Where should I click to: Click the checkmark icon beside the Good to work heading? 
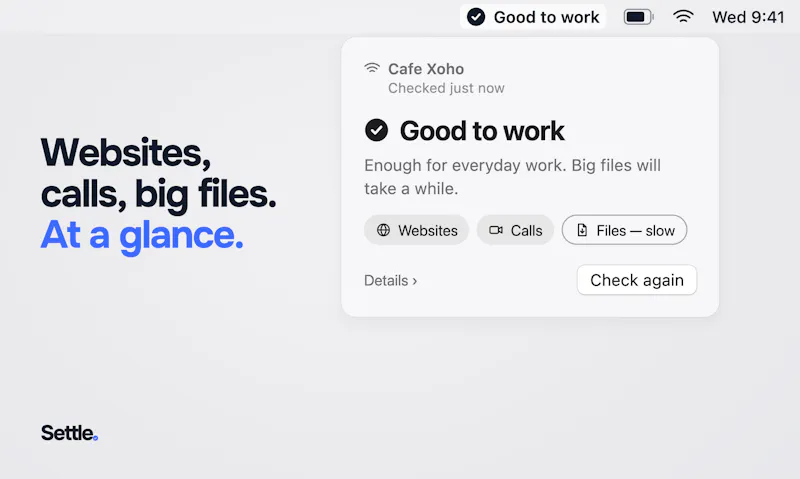click(377, 130)
